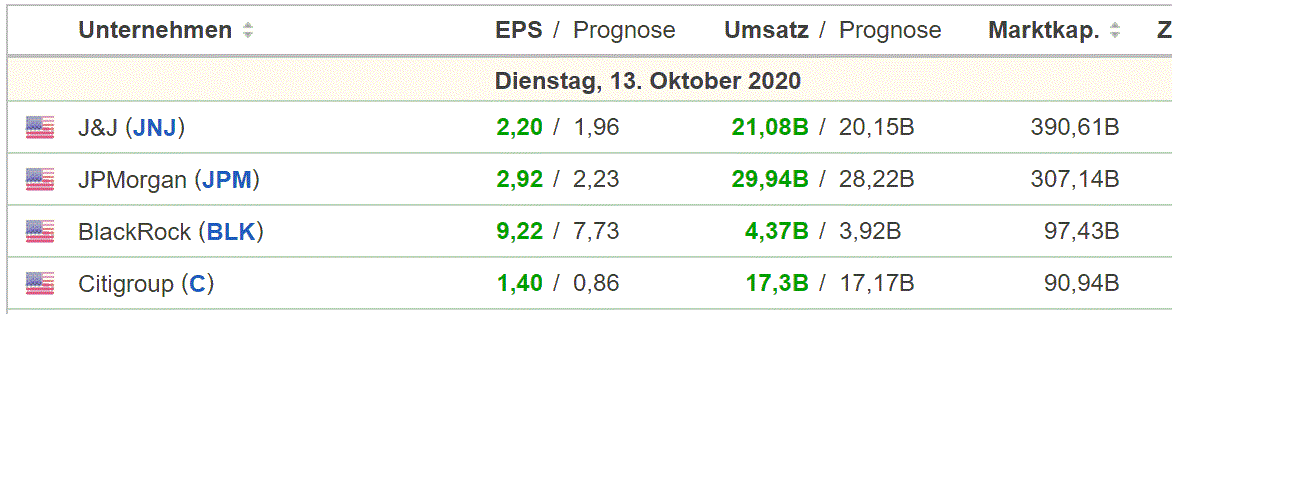
Task: Click the Marktkap. column header text
Action: pos(1044,30)
